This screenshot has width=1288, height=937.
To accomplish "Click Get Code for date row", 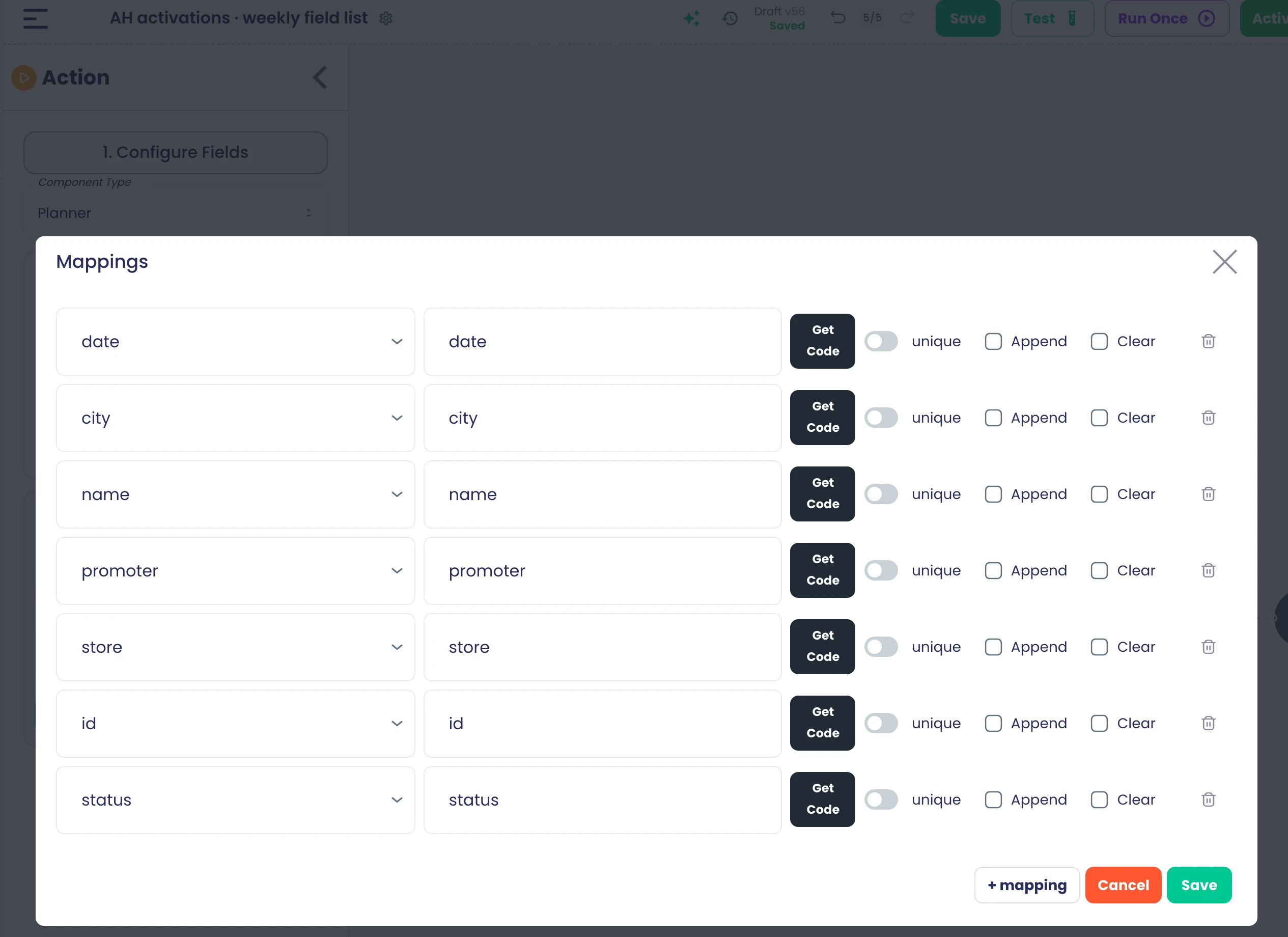I will coord(822,341).
